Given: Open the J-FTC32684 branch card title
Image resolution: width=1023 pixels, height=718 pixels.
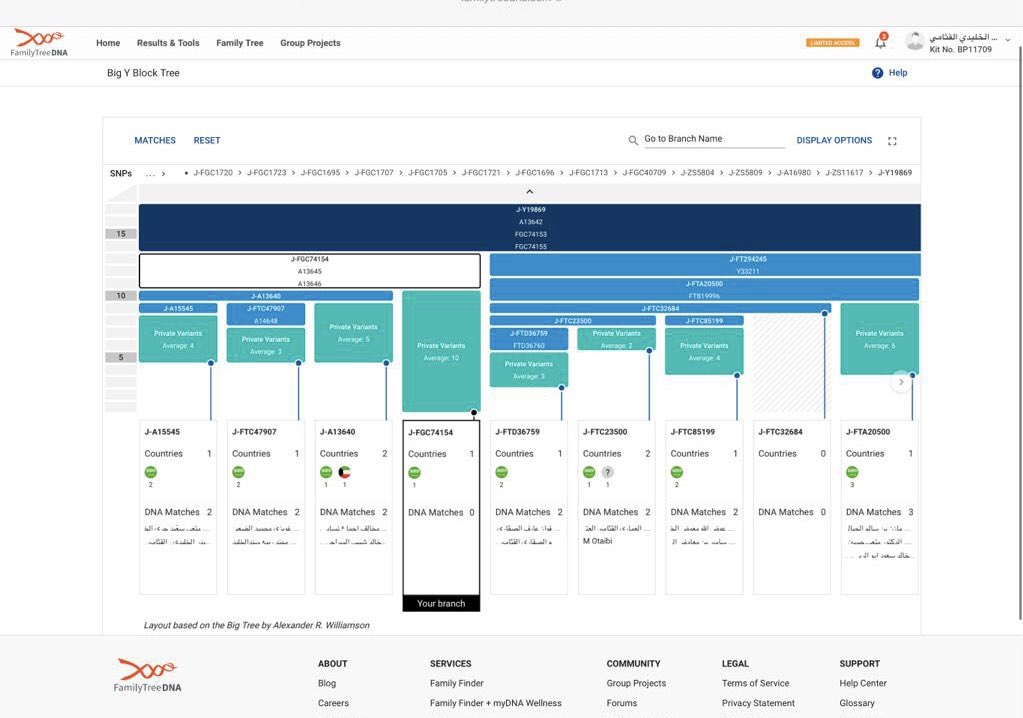Looking at the screenshot, I should click(x=780, y=432).
